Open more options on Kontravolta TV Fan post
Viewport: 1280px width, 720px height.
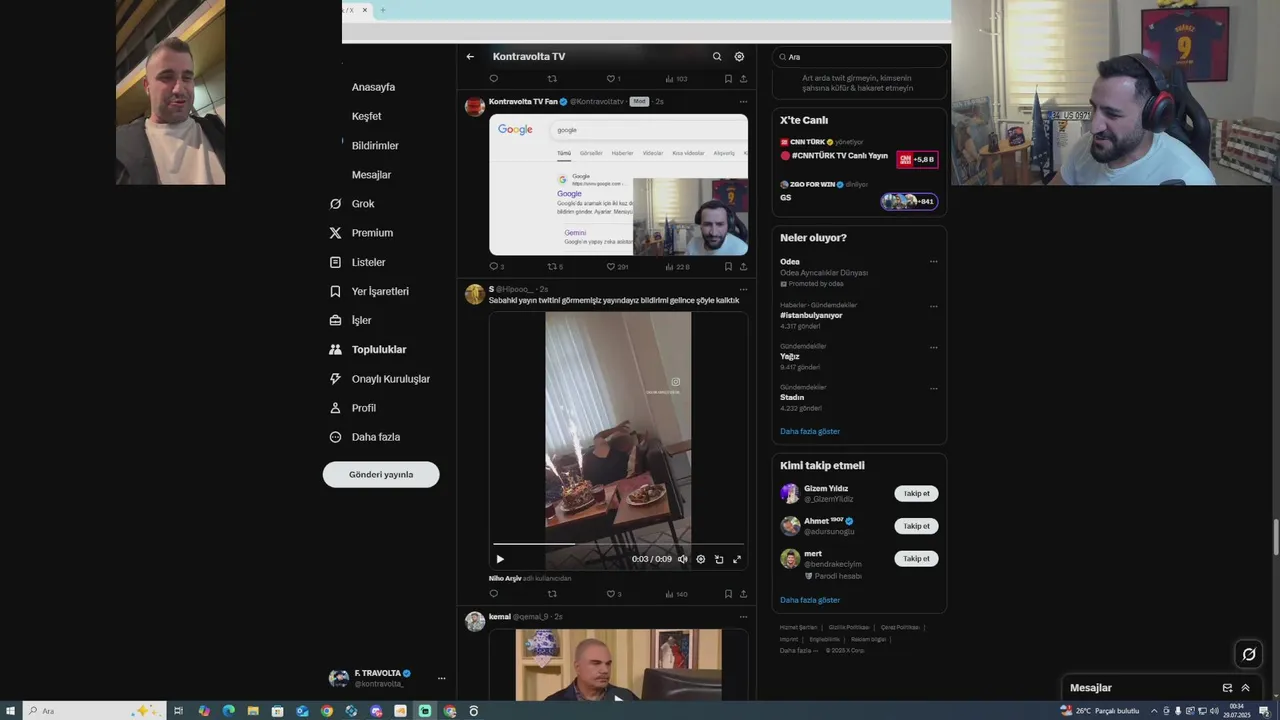point(743,101)
